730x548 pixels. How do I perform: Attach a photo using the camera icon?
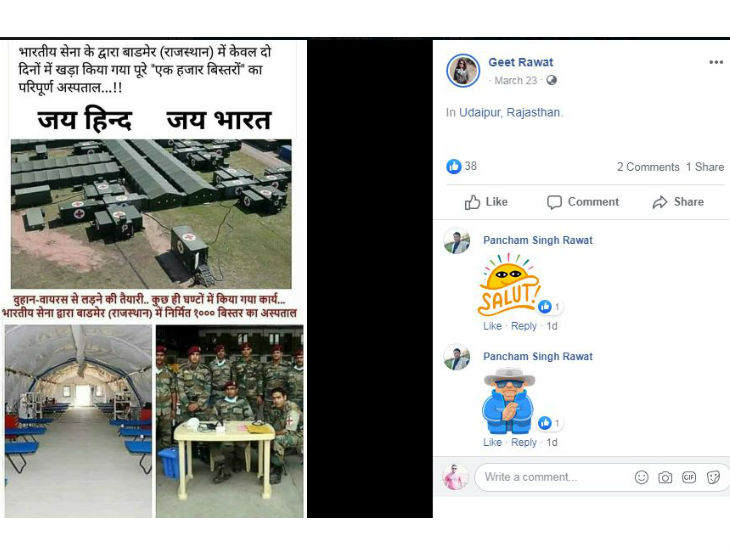tap(665, 477)
